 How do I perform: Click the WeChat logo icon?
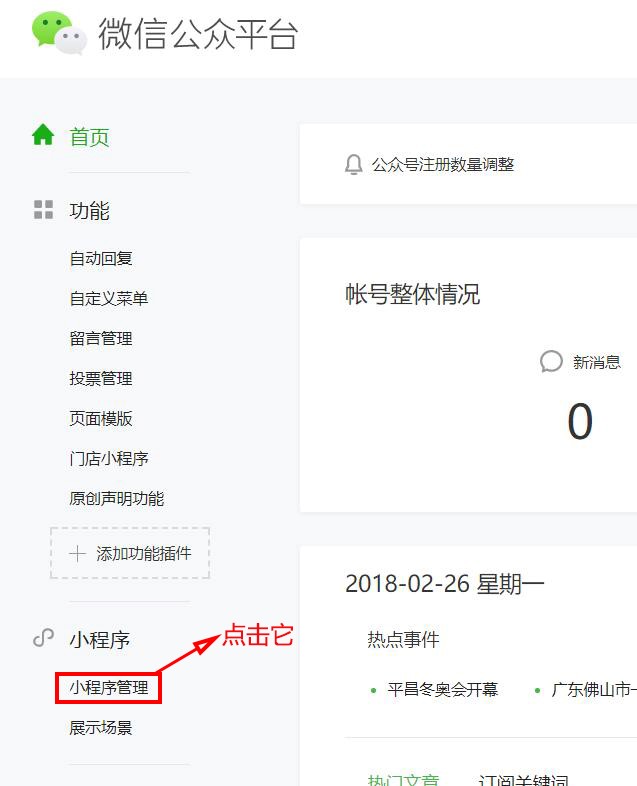pos(59,33)
